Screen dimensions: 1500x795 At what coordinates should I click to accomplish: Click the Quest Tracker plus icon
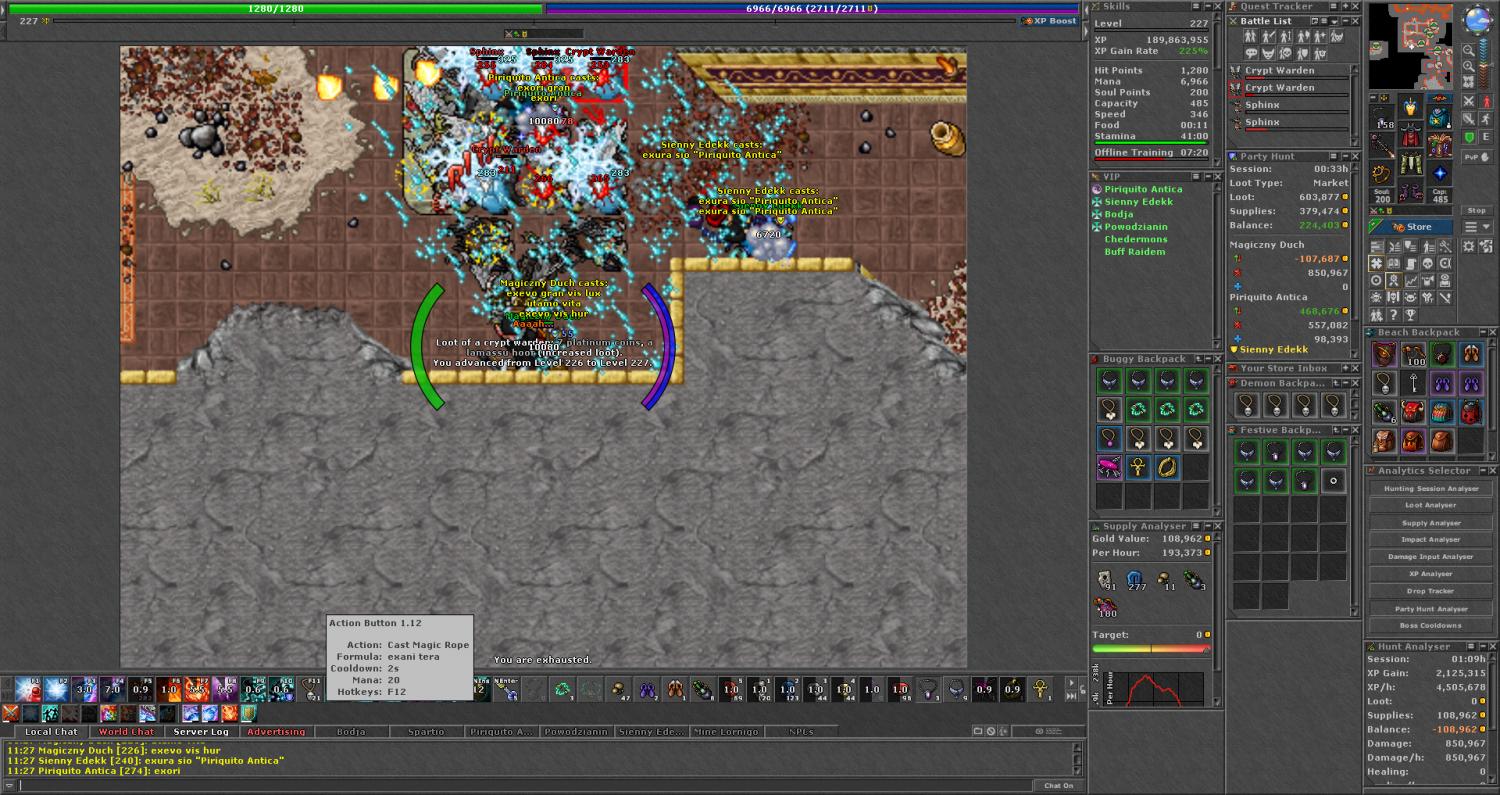[x=1345, y=6]
